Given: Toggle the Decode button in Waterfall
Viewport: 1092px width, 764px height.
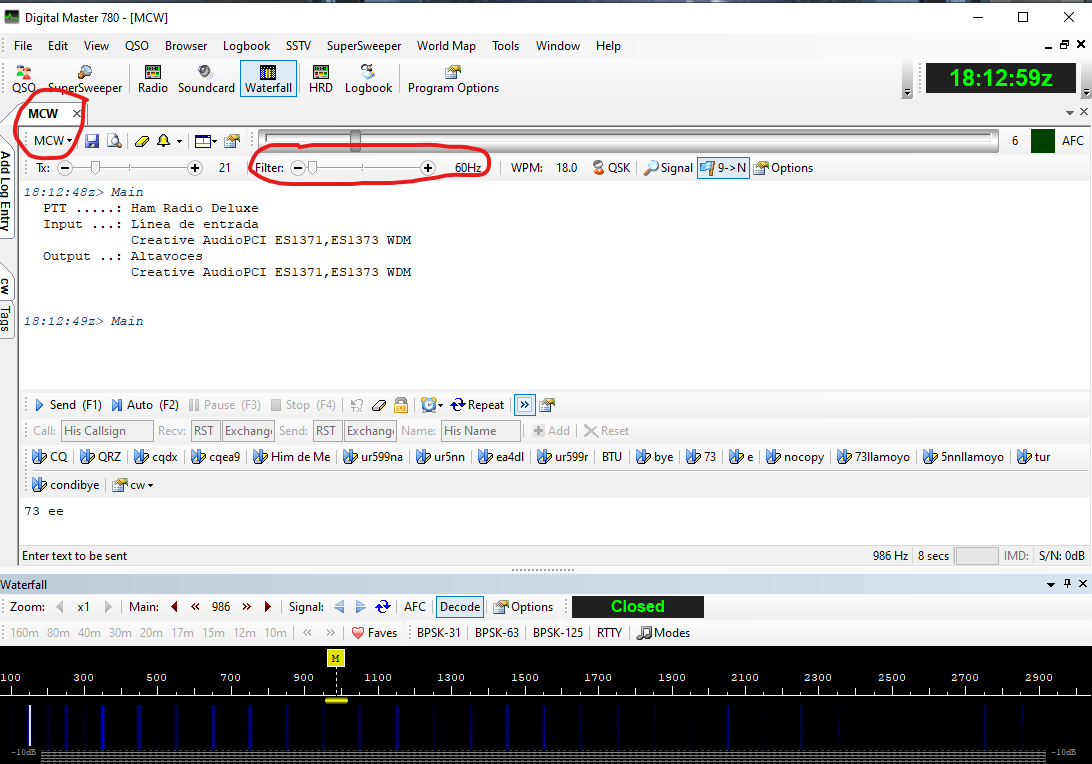Looking at the screenshot, I should pyautogui.click(x=460, y=607).
